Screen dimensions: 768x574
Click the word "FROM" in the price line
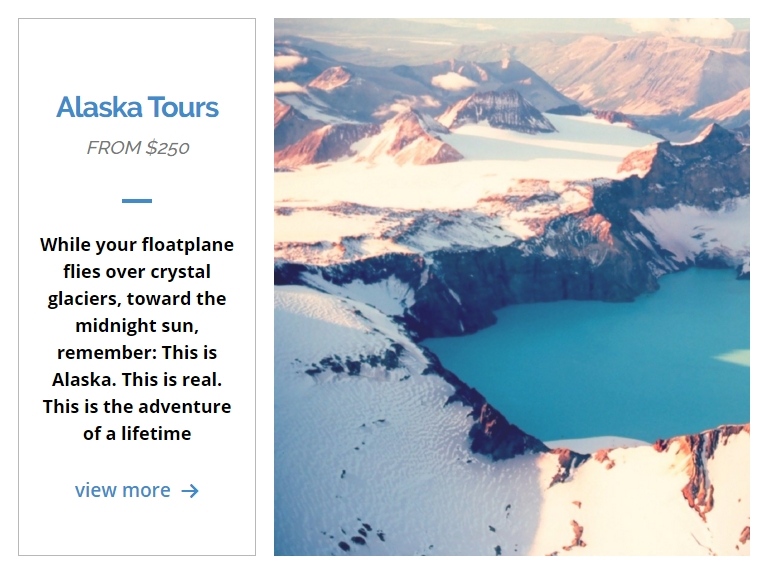[113, 148]
